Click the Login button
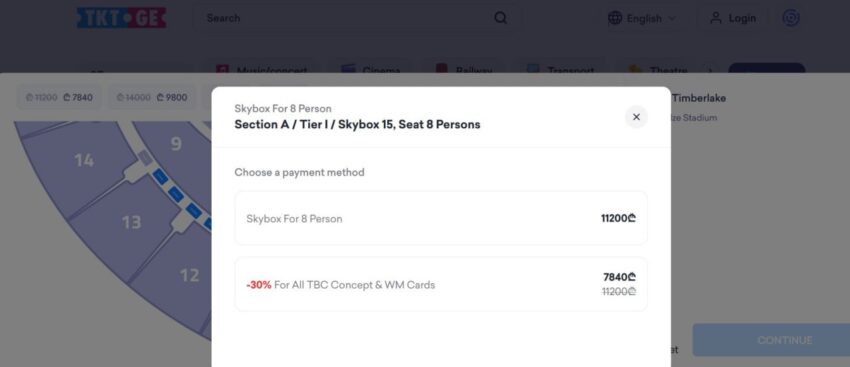Viewport: 850px width, 367px height. click(734, 18)
